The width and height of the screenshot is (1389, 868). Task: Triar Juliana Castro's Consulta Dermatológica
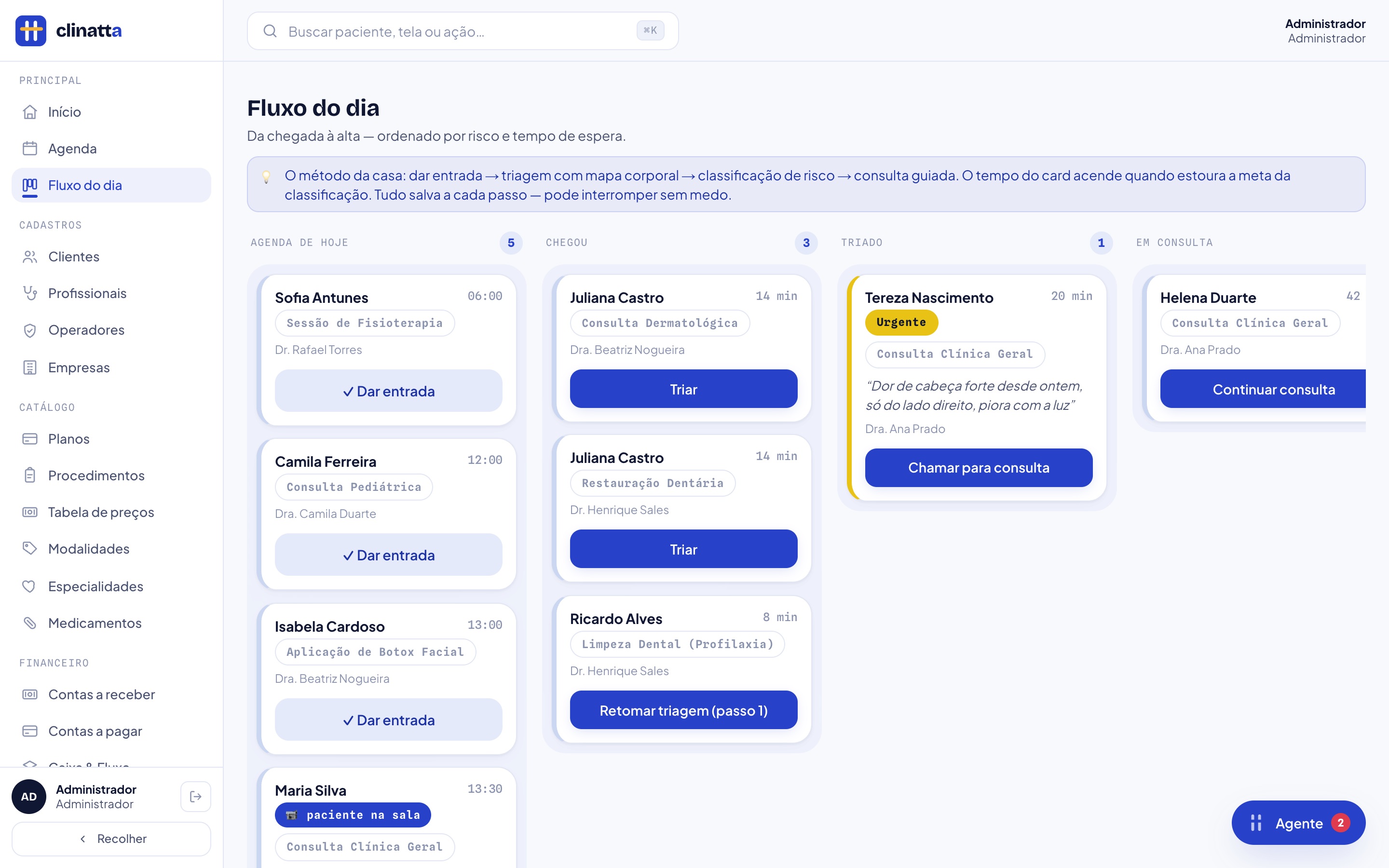[683, 389]
